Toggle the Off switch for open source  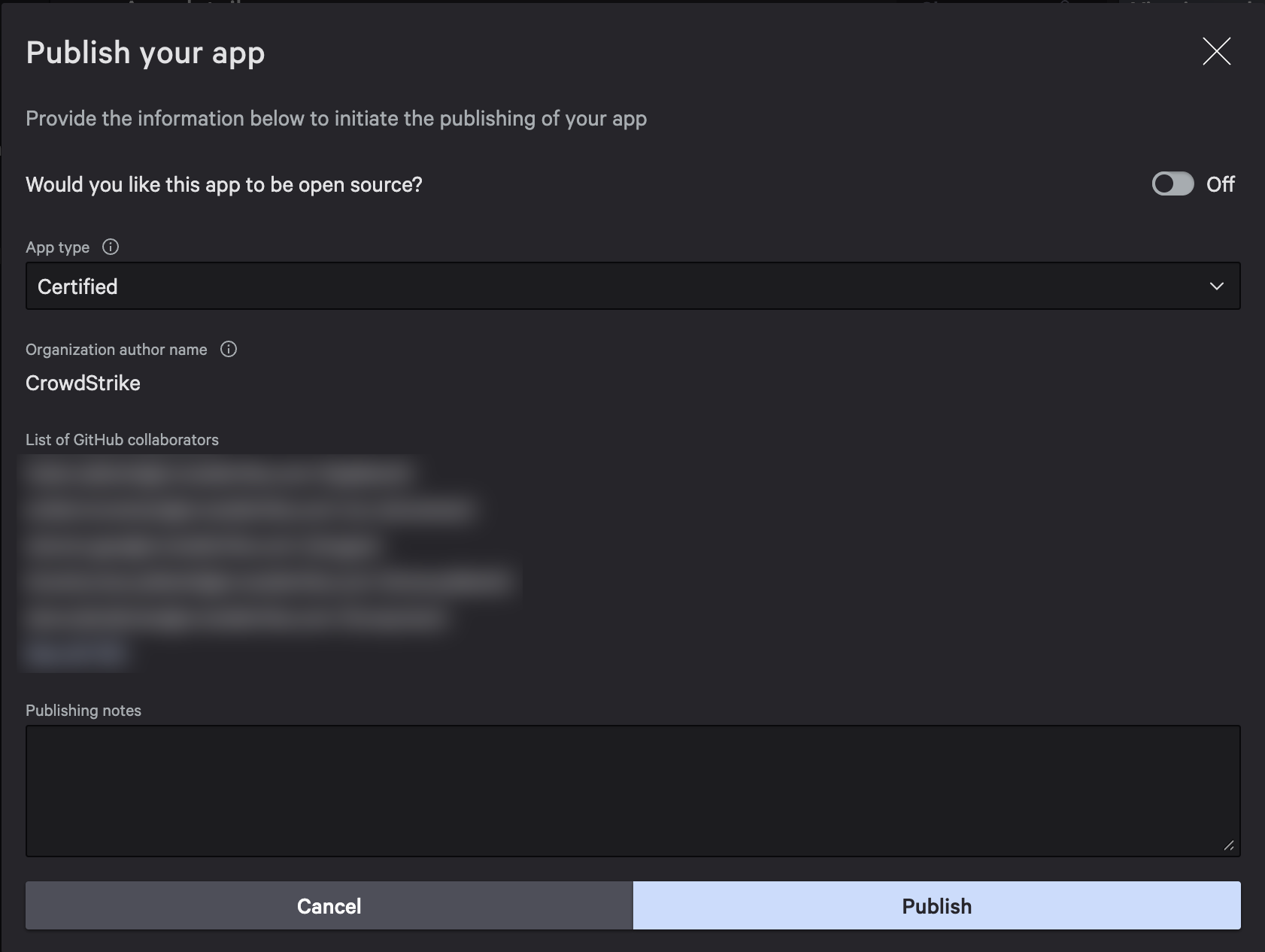pos(1173,183)
